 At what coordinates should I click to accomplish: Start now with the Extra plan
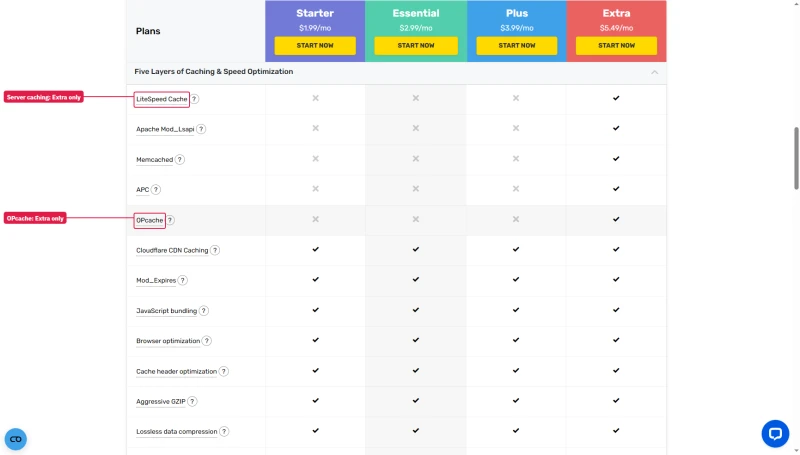616,45
